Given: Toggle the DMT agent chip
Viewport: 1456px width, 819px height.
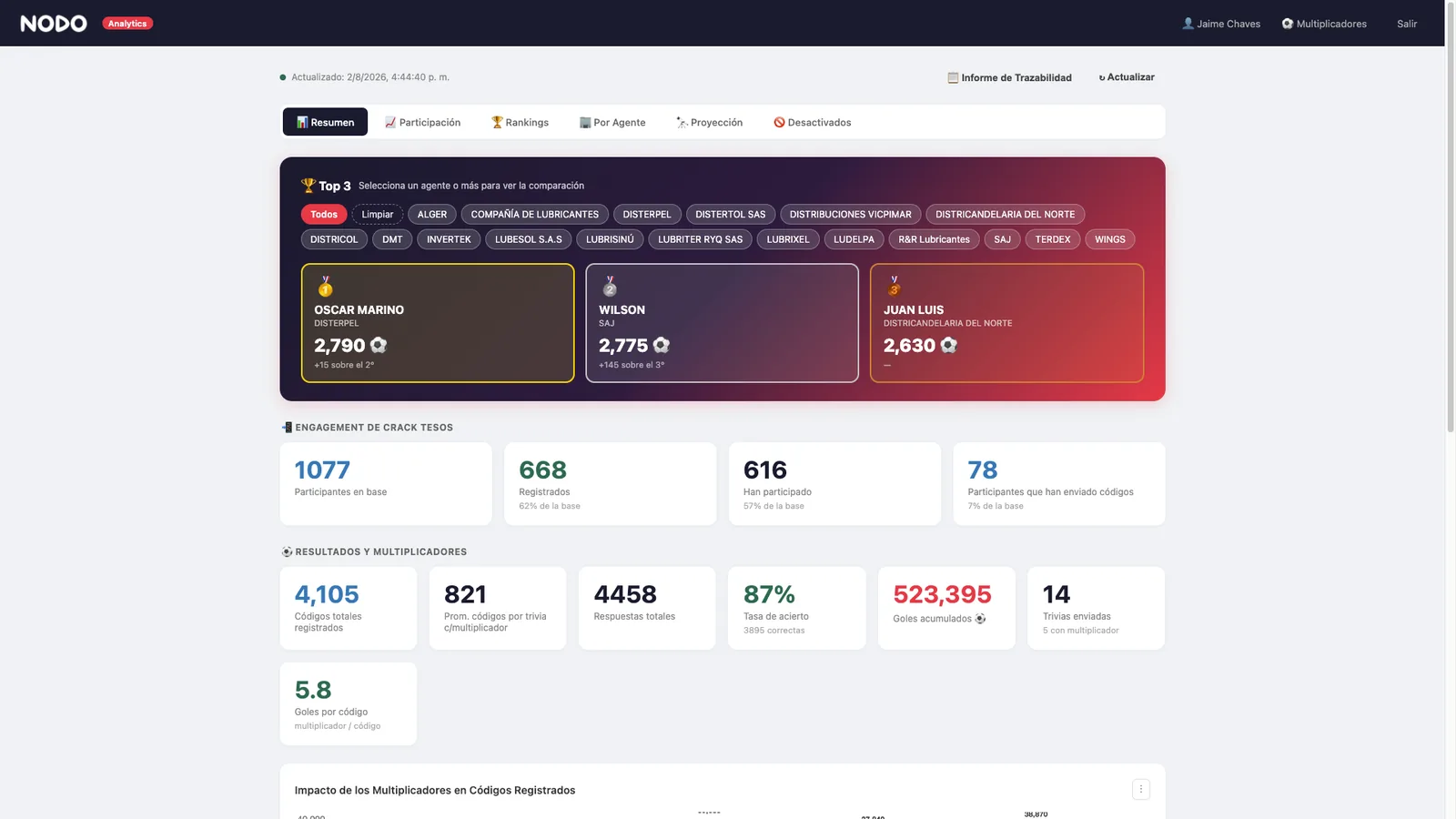Looking at the screenshot, I should [392, 239].
